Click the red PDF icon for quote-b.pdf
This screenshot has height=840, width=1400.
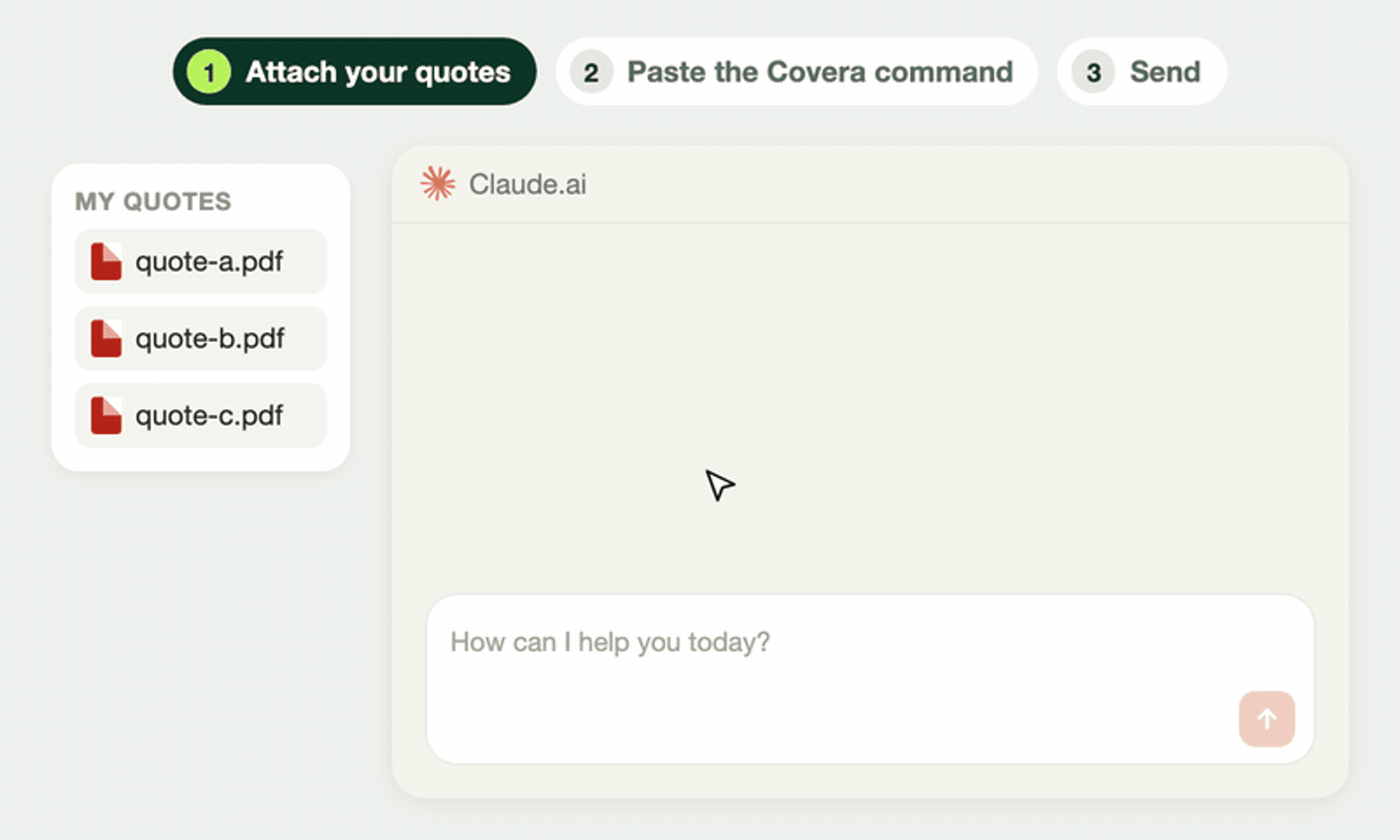coord(106,338)
